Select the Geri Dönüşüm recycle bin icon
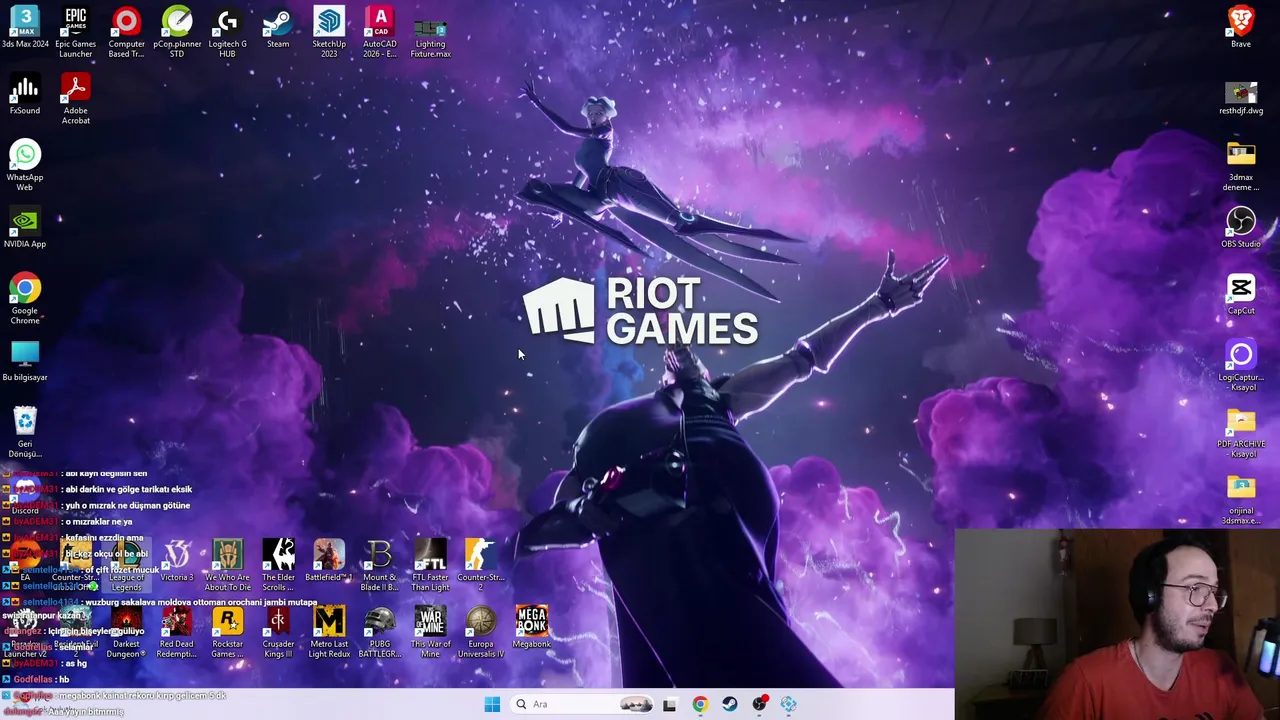This screenshot has height=720, width=1280. click(25, 431)
